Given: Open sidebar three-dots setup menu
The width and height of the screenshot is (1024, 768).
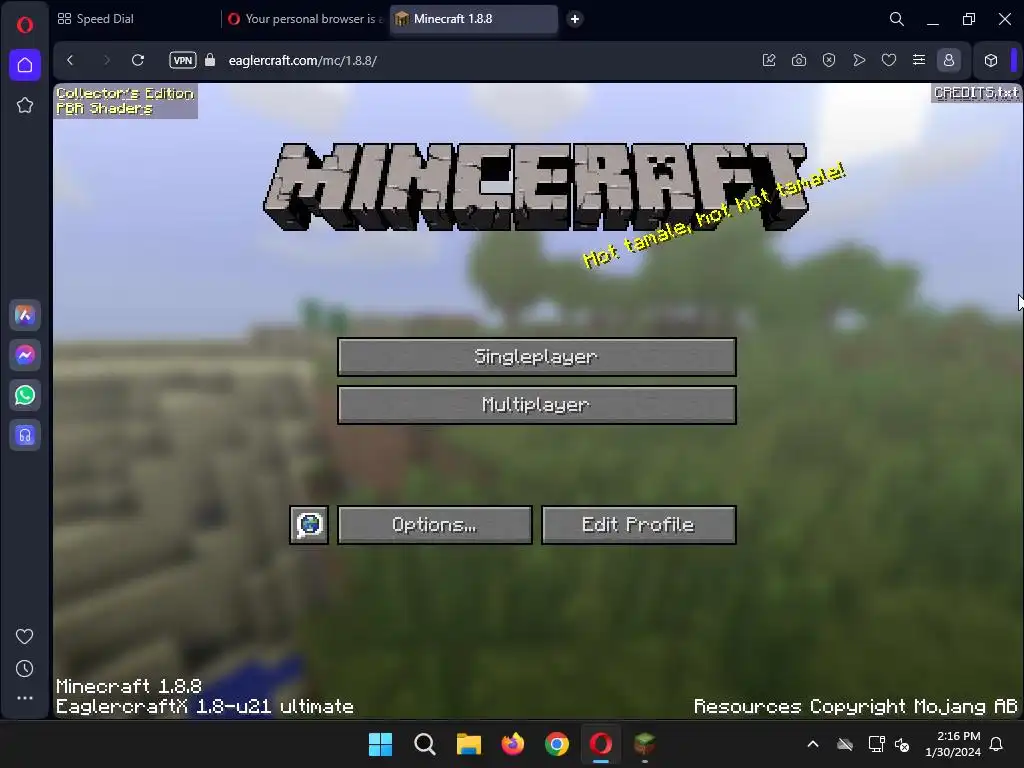Looking at the screenshot, I should tap(25, 698).
